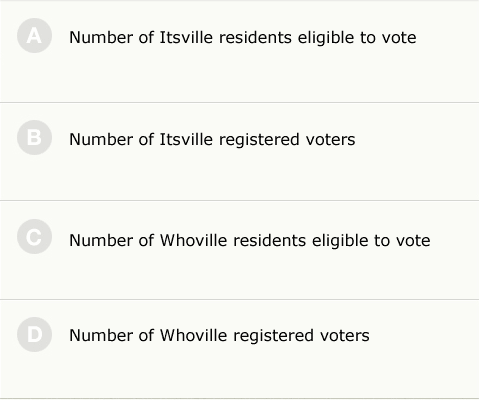Mark option D as your answer
The image size is (479, 400).
pyautogui.click(x=34, y=334)
